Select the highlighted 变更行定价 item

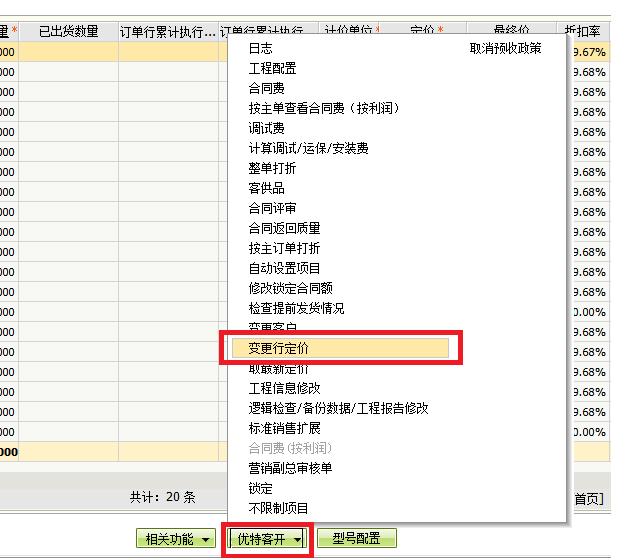340,348
